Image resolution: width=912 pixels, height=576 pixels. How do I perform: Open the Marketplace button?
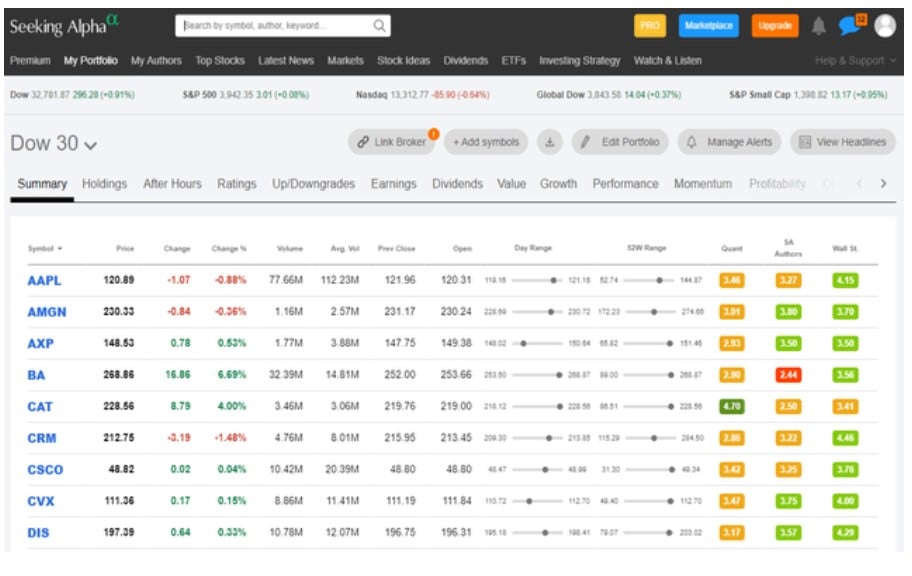(x=708, y=26)
